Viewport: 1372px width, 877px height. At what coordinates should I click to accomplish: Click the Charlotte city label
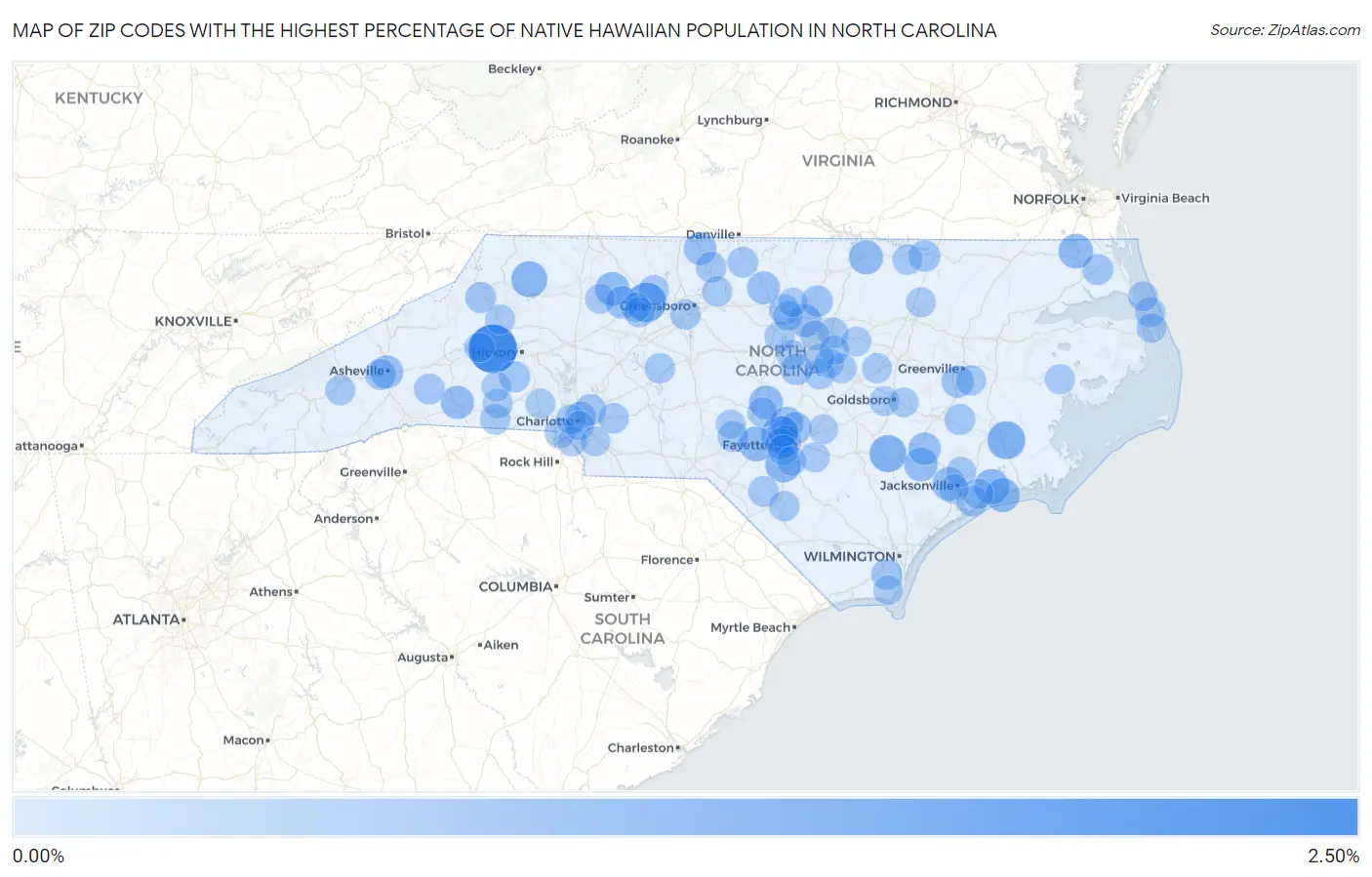click(x=545, y=421)
